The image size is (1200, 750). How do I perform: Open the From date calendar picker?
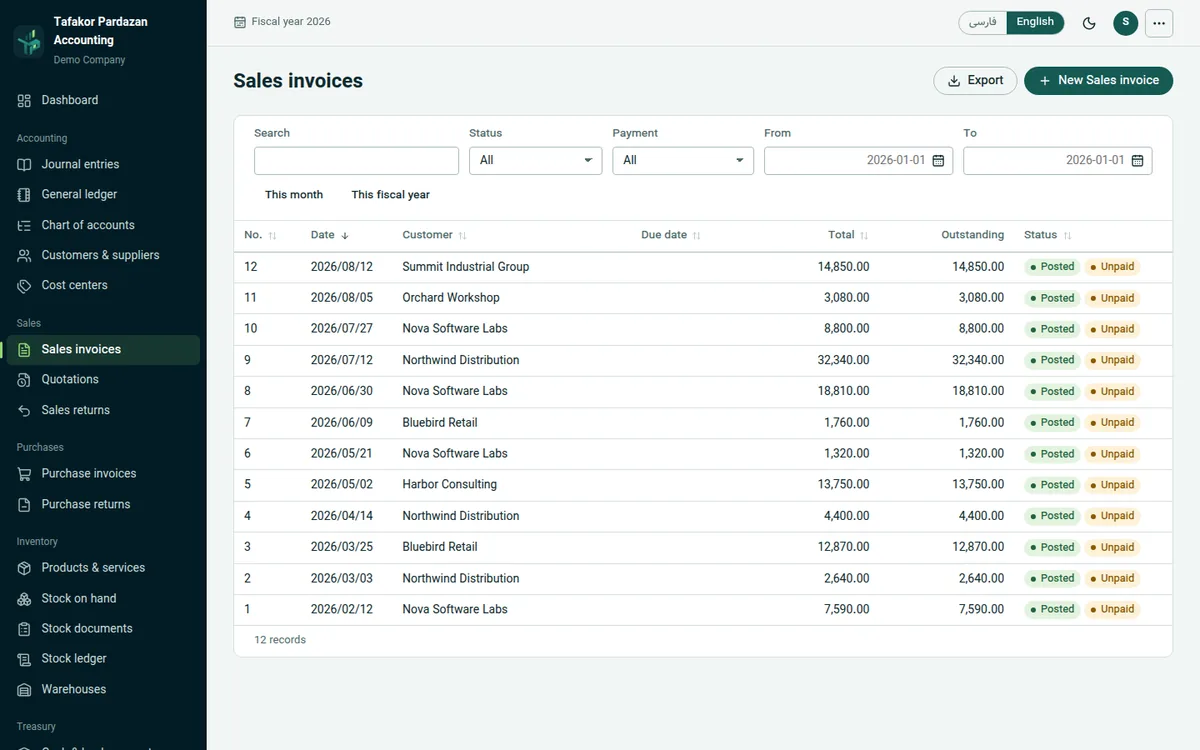click(x=938, y=161)
